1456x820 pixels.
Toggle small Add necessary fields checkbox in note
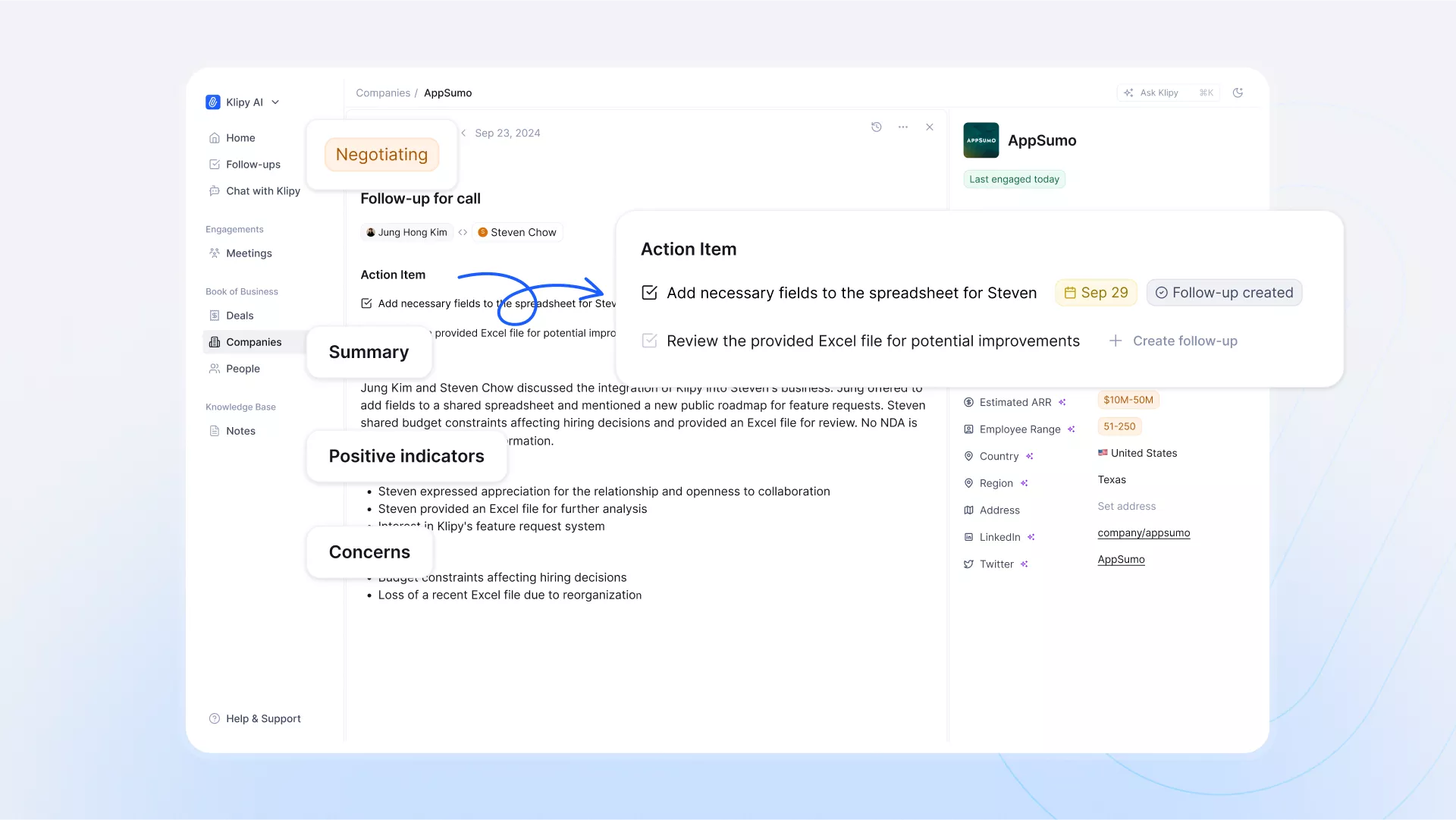click(366, 303)
